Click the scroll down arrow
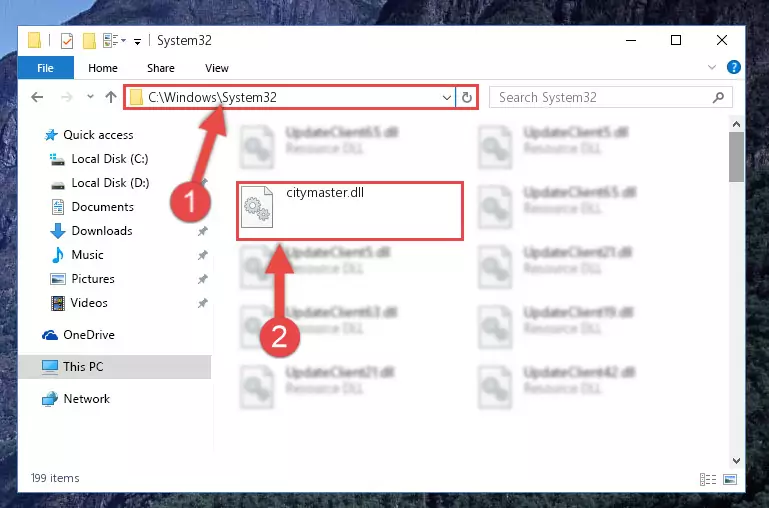The width and height of the screenshot is (769, 508). pyautogui.click(x=736, y=460)
